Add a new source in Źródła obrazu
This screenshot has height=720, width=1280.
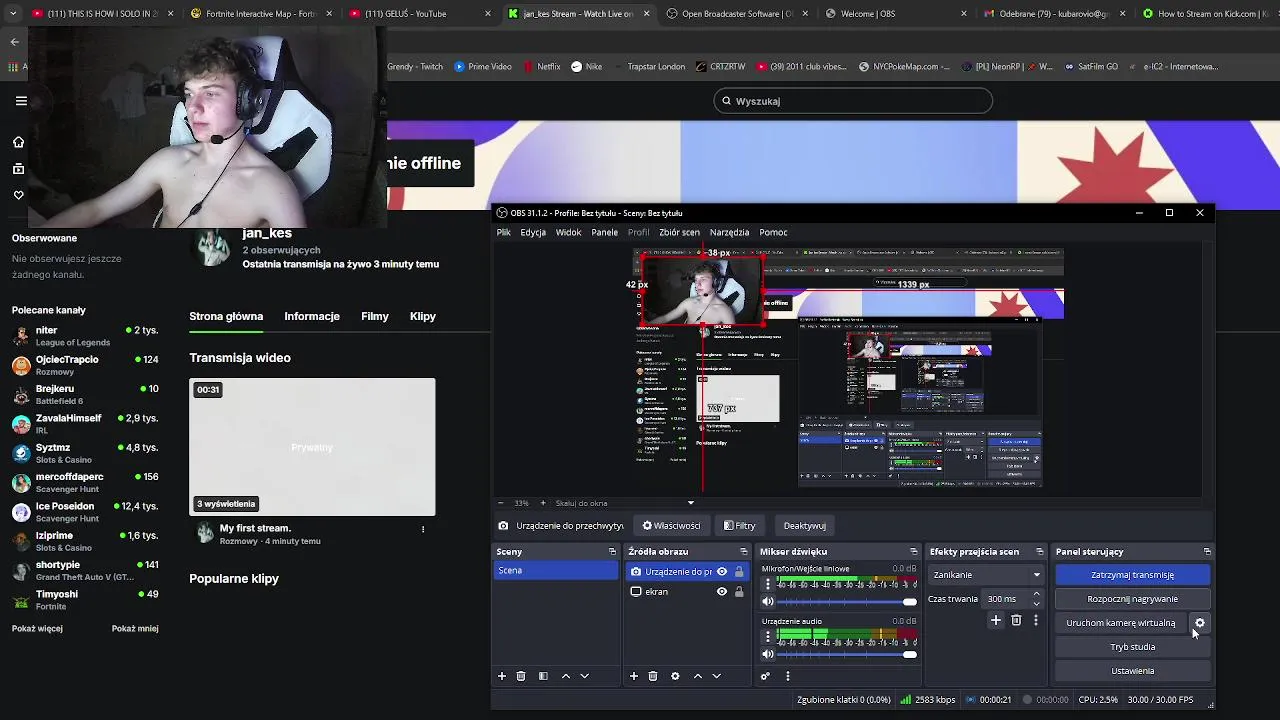(x=633, y=676)
